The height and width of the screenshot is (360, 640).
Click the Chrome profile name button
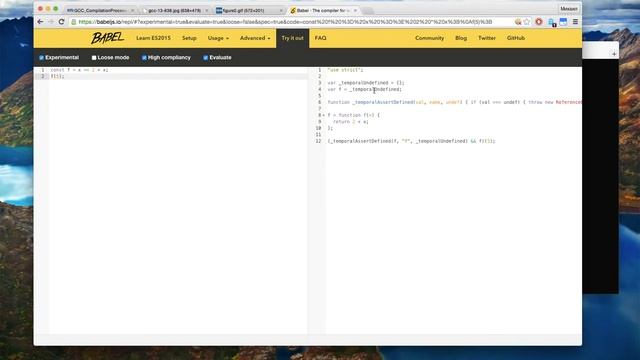click(569, 9)
